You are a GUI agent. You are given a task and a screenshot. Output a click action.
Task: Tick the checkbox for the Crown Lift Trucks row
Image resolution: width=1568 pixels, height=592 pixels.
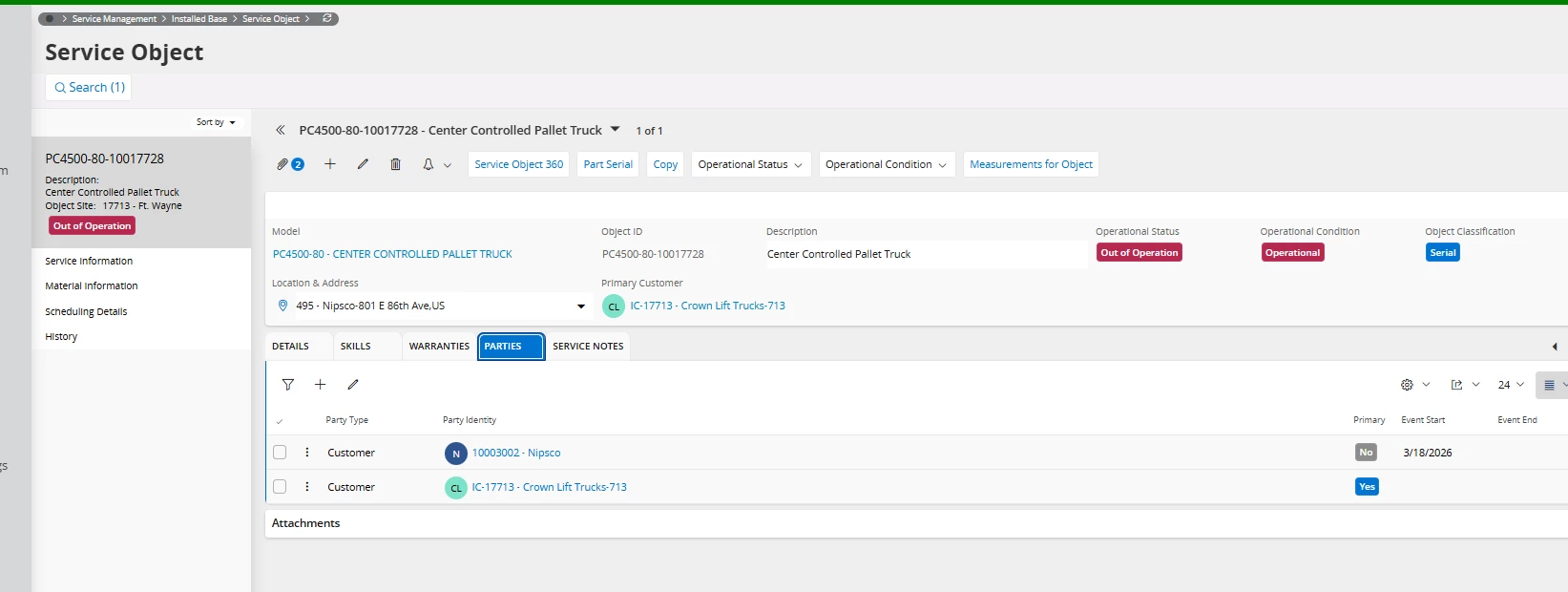pos(280,487)
